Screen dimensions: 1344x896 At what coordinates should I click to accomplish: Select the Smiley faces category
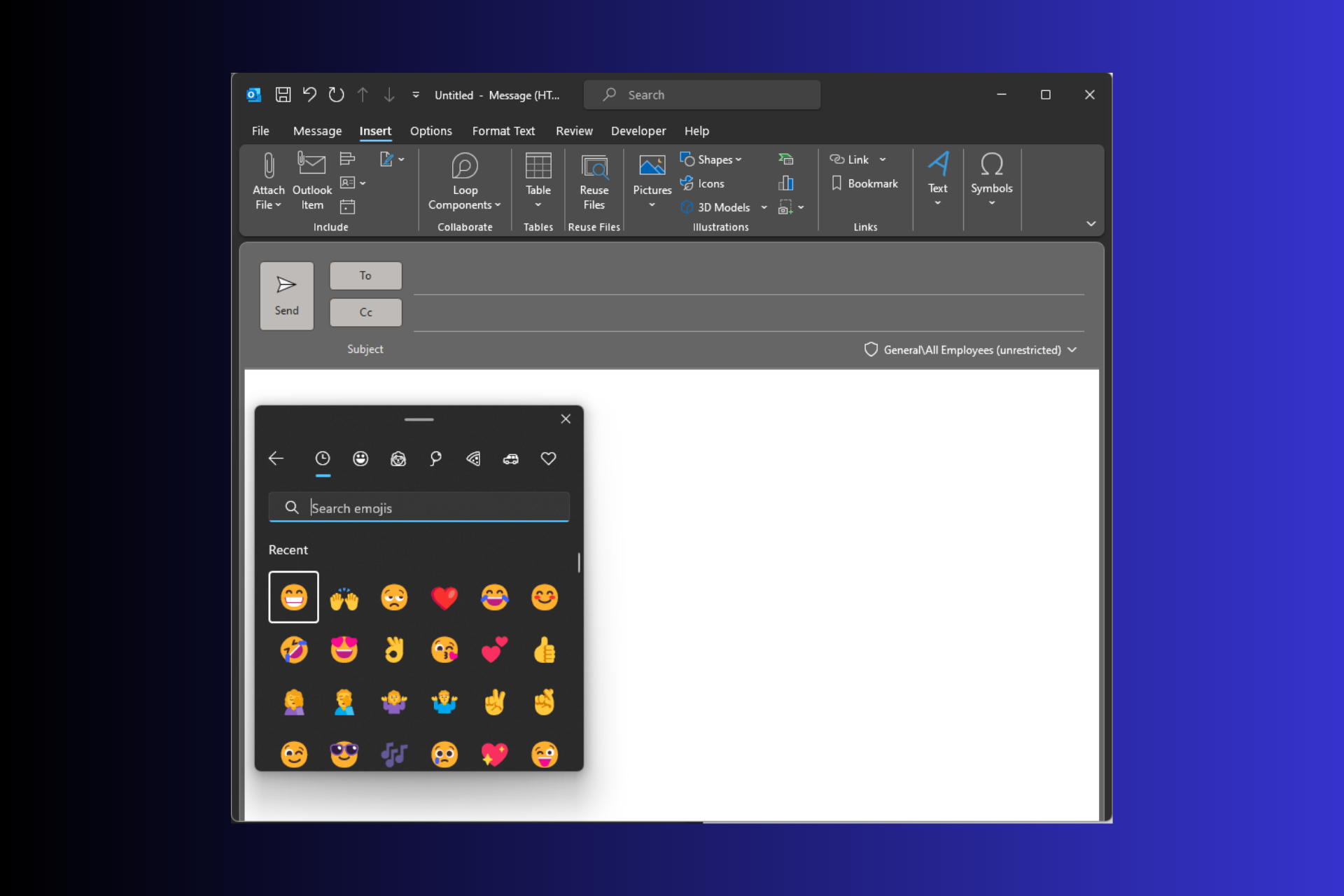click(360, 458)
